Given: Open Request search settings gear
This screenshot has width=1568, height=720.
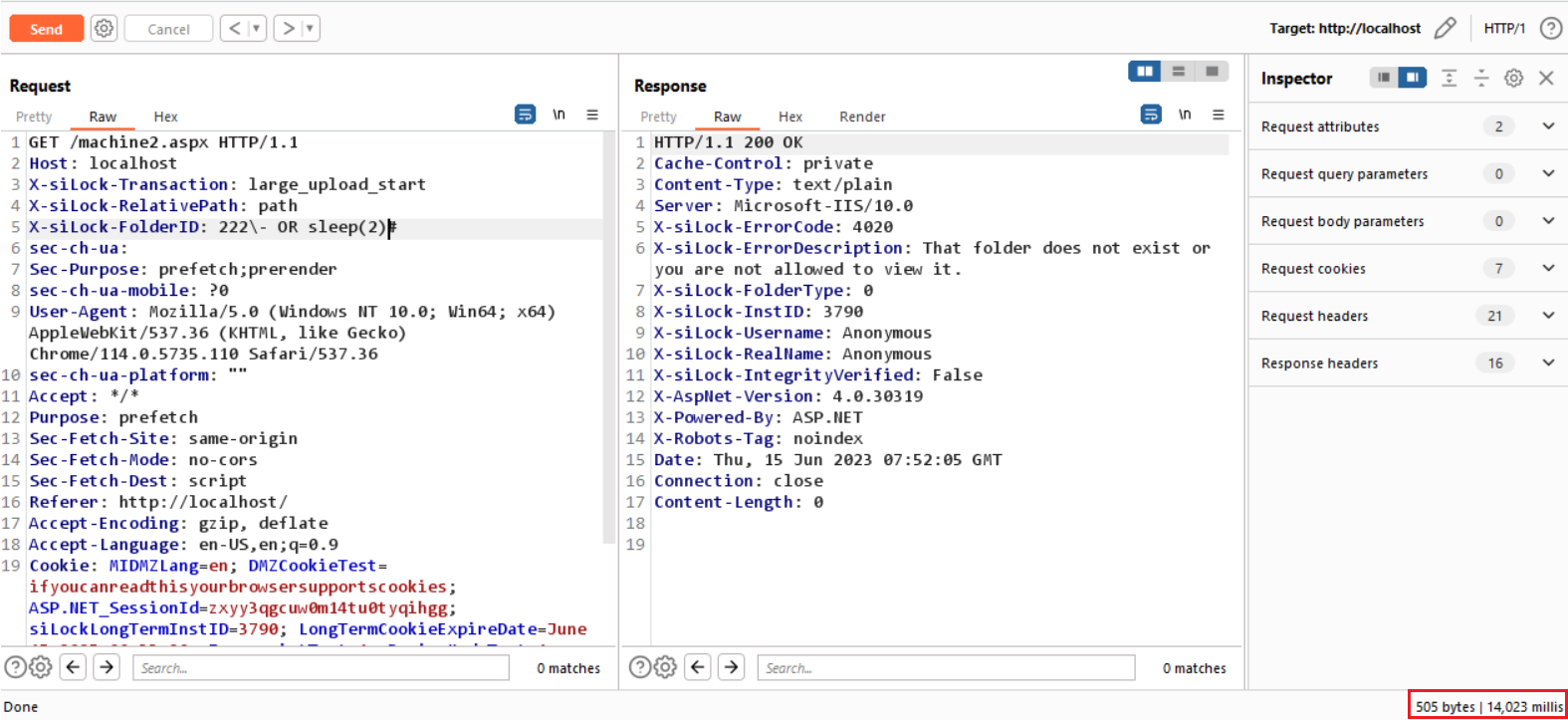Looking at the screenshot, I should pos(40,667).
